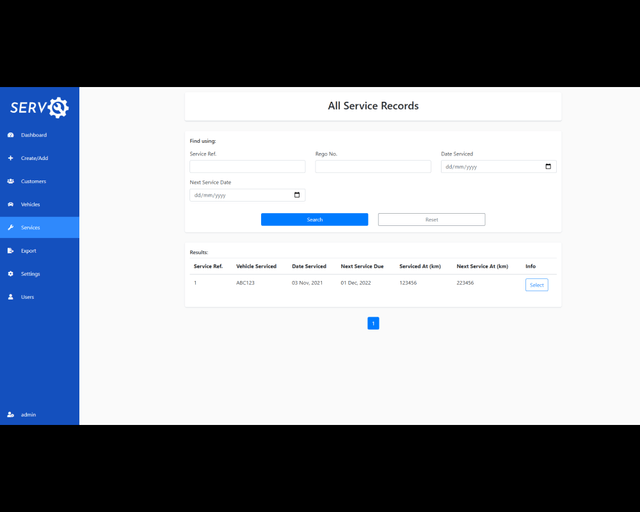Focus the Rego No. input field
Viewport: 640px width, 512px height.
point(373,167)
